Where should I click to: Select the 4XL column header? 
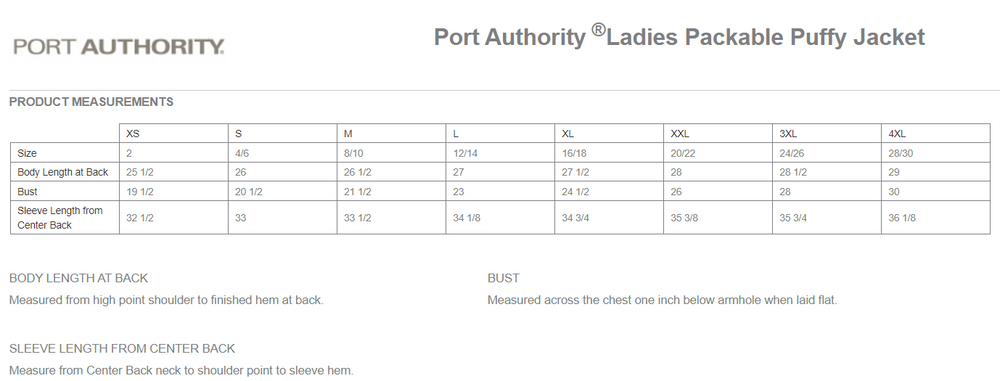tap(936, 133)
